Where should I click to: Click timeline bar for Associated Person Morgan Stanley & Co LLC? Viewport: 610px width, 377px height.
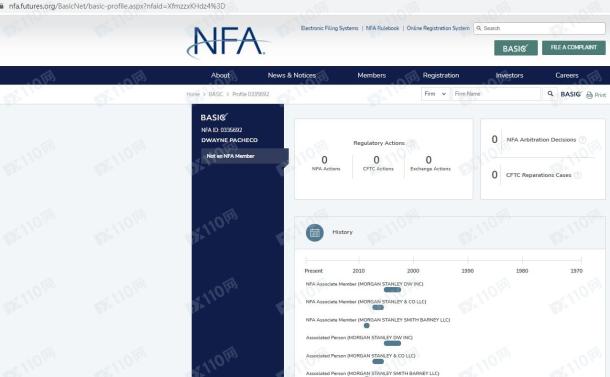pyautogui.click(x=378, y=361)
